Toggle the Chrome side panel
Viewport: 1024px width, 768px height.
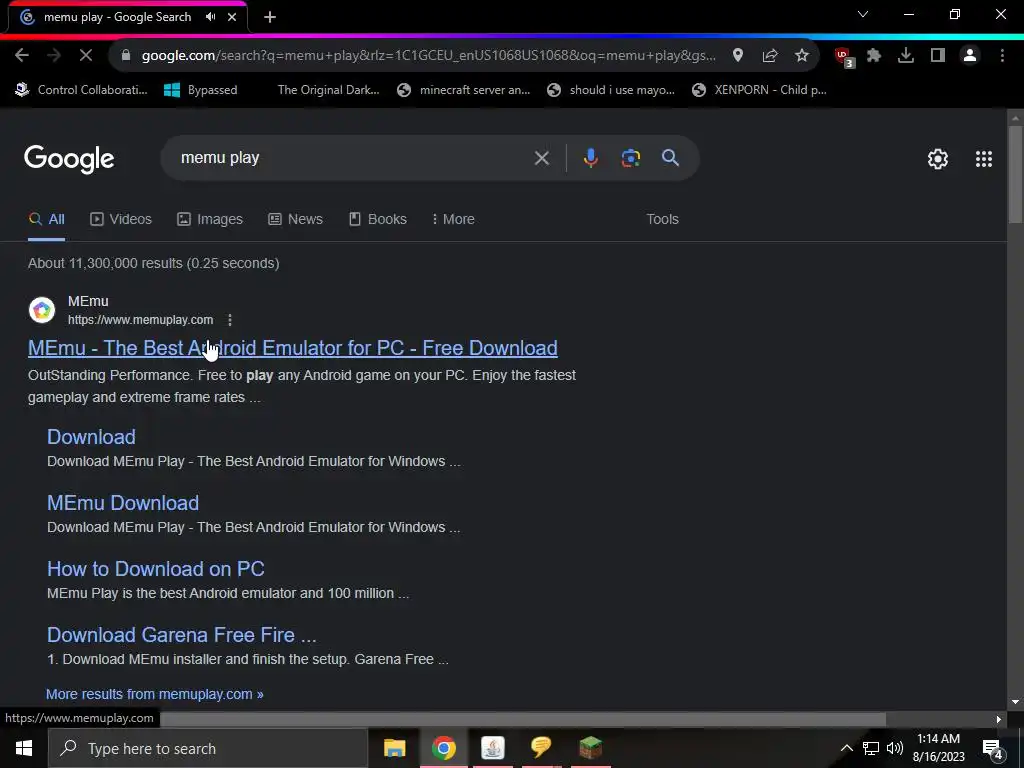pos(938,56)
